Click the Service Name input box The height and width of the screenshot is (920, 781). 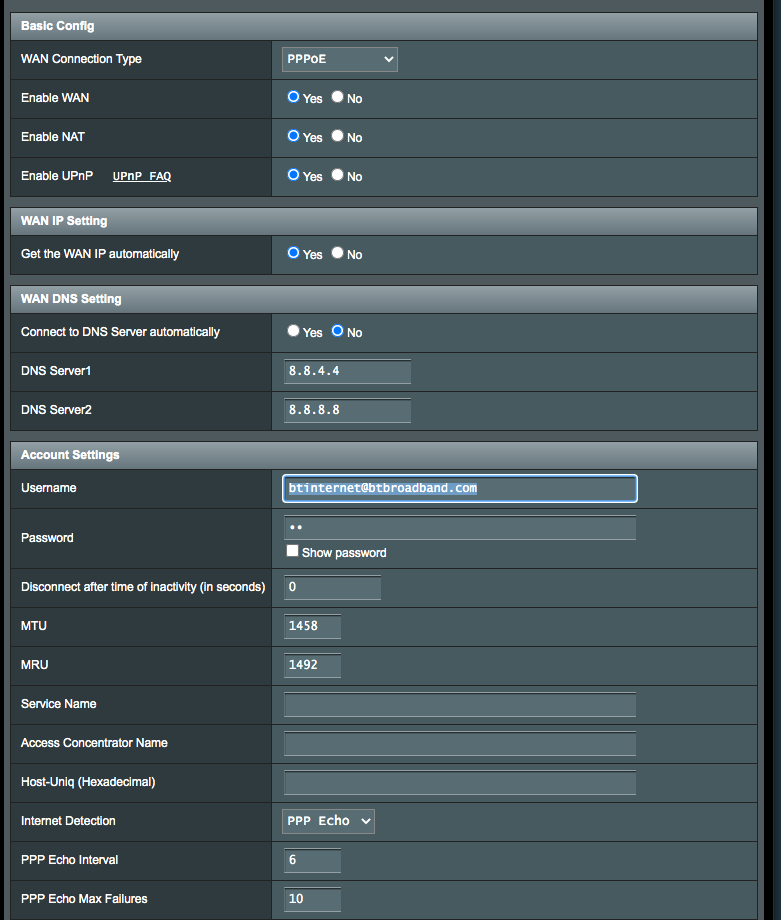(460, 704)
